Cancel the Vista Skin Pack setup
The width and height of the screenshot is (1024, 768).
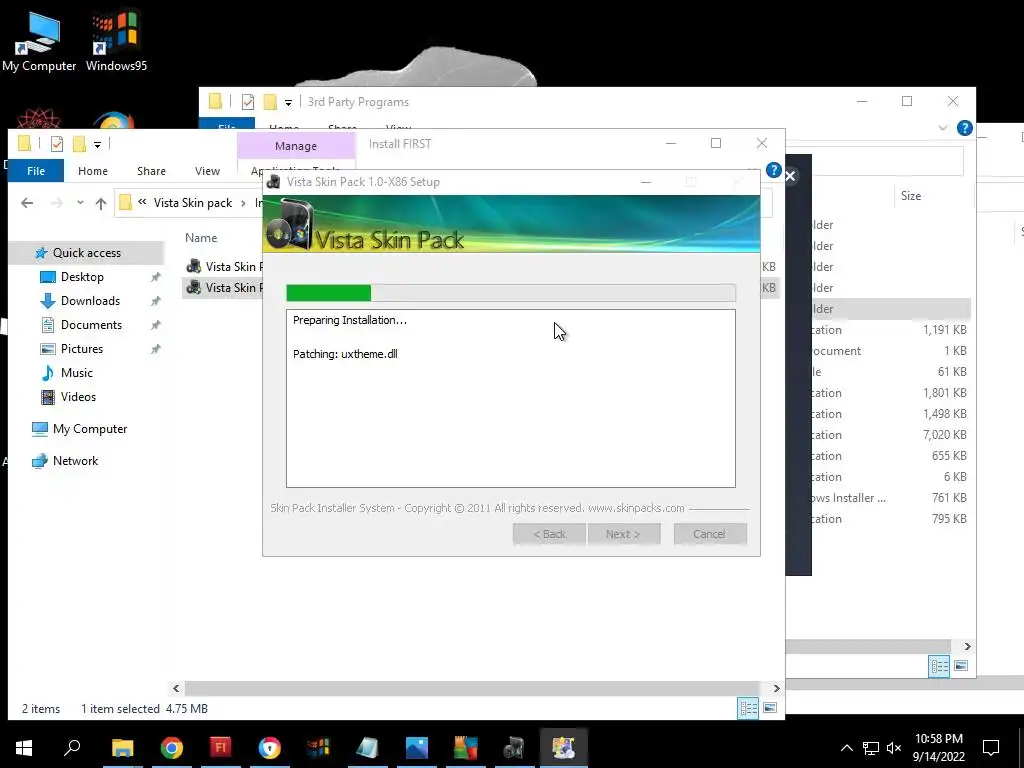(x=710, y=534)
